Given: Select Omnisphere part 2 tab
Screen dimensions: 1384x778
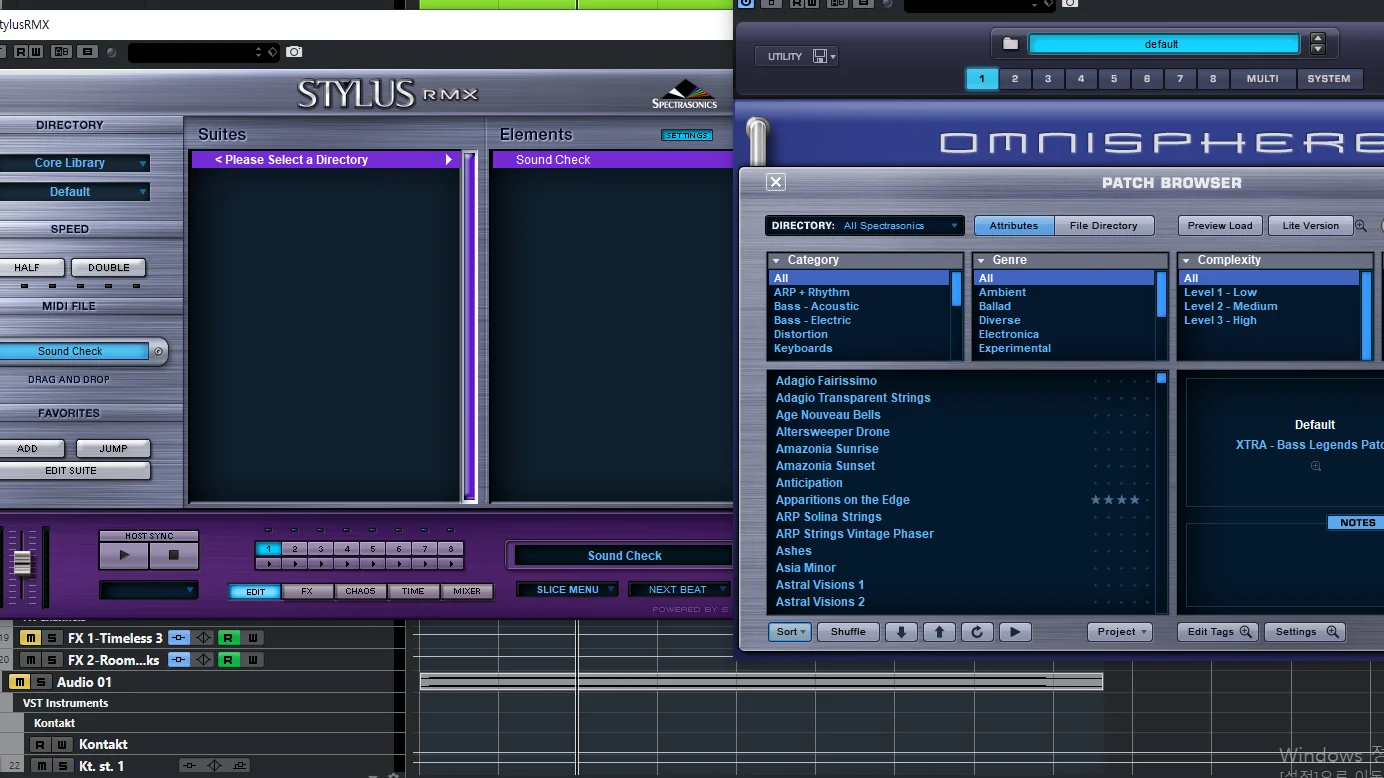Looking at the screenshot, I should (x=1015, y=79).
